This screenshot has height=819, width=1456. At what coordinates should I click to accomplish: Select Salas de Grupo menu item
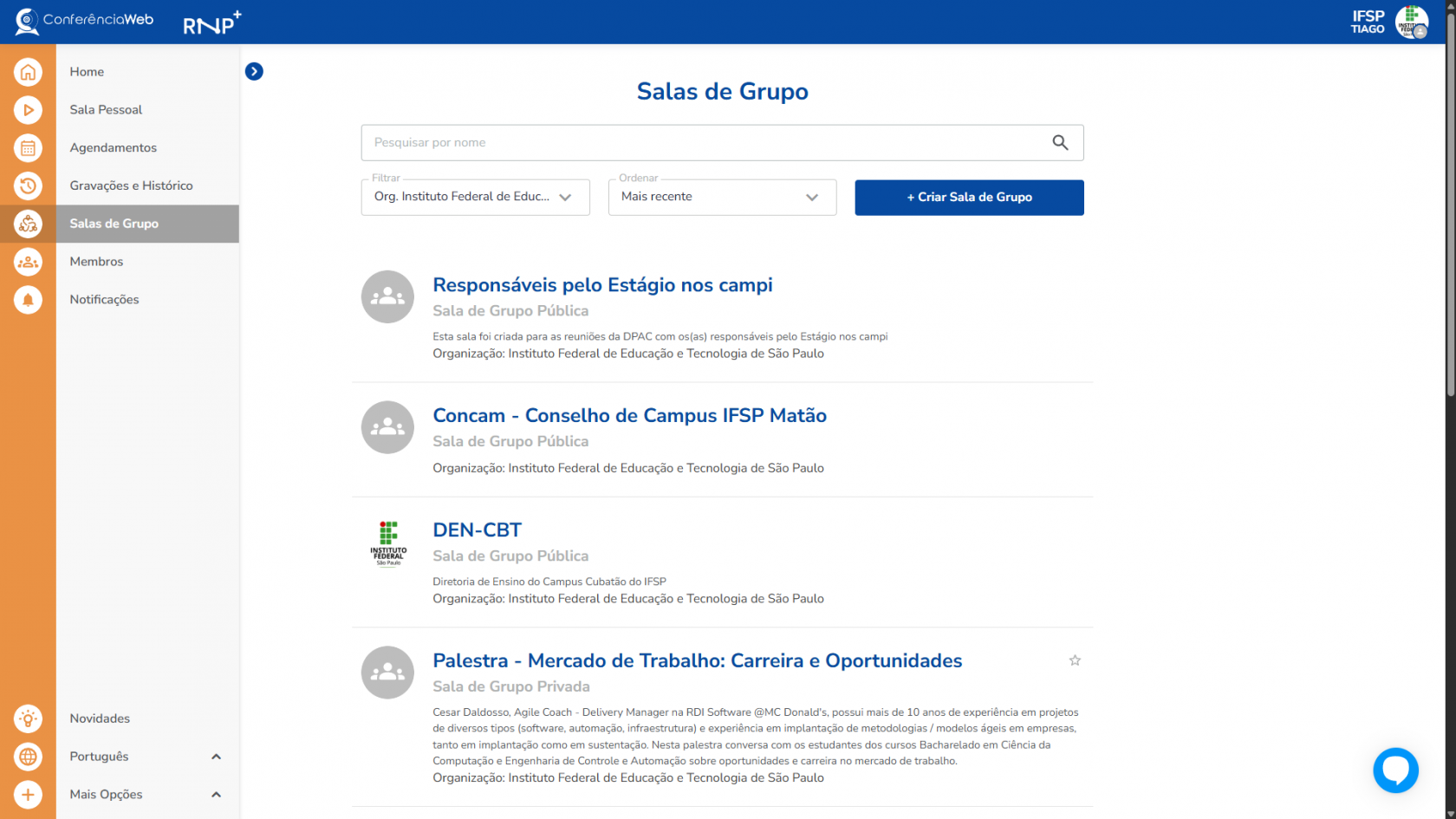pyautogui.click(x=114, y=224)
